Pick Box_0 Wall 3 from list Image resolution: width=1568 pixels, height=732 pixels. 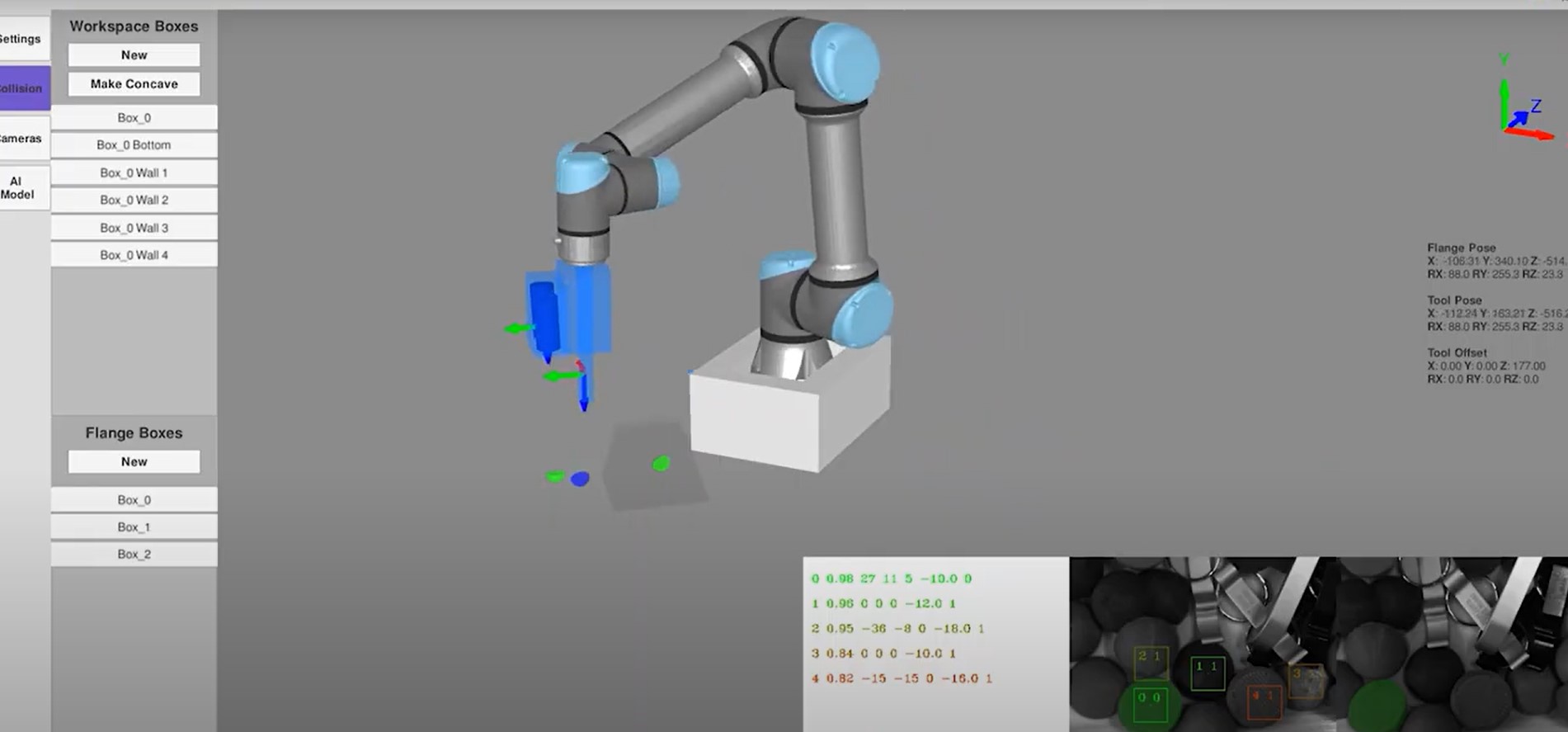click(134, 229)
